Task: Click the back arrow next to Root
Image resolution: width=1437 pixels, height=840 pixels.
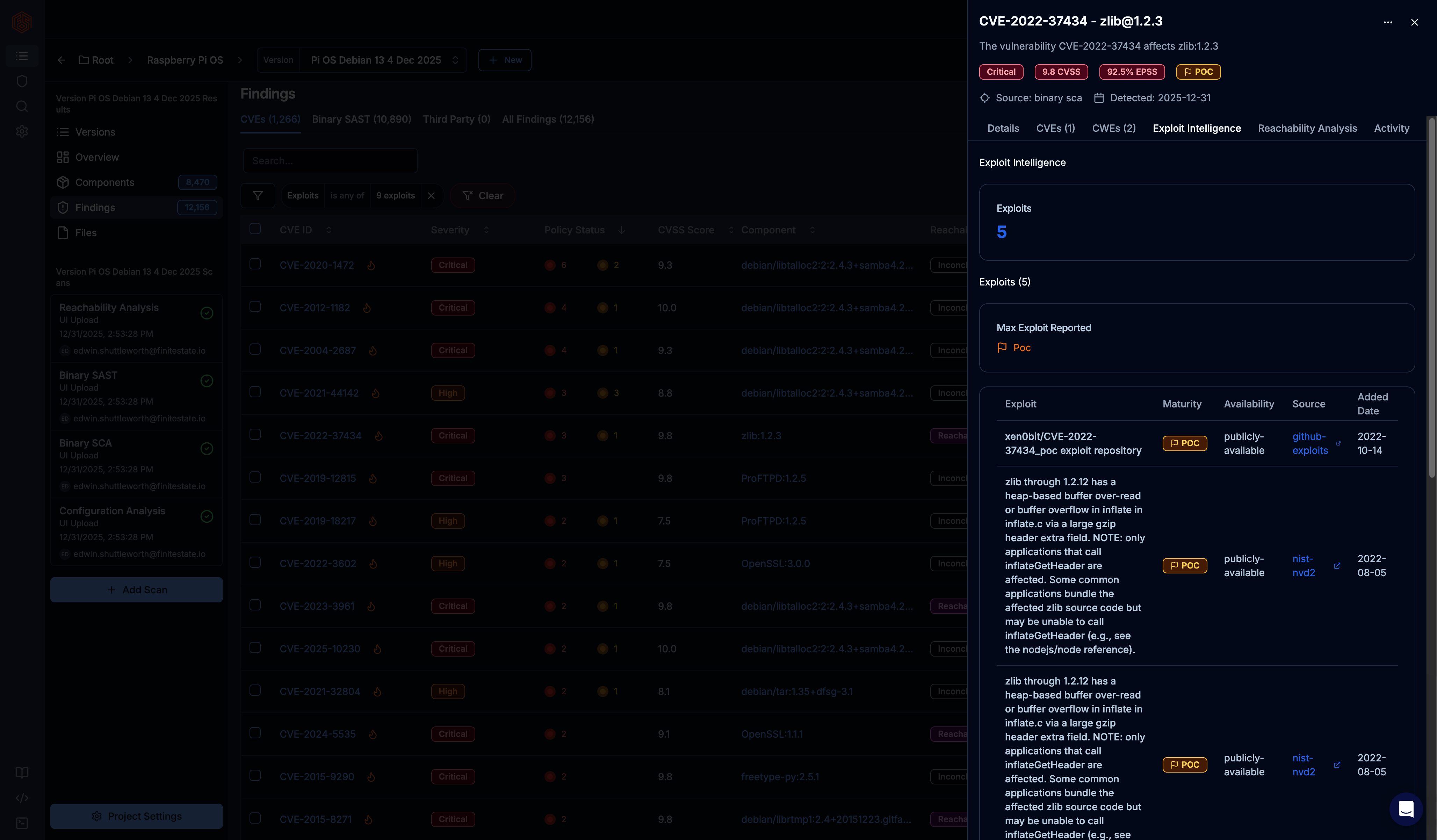Action: [x=61, y=60]
